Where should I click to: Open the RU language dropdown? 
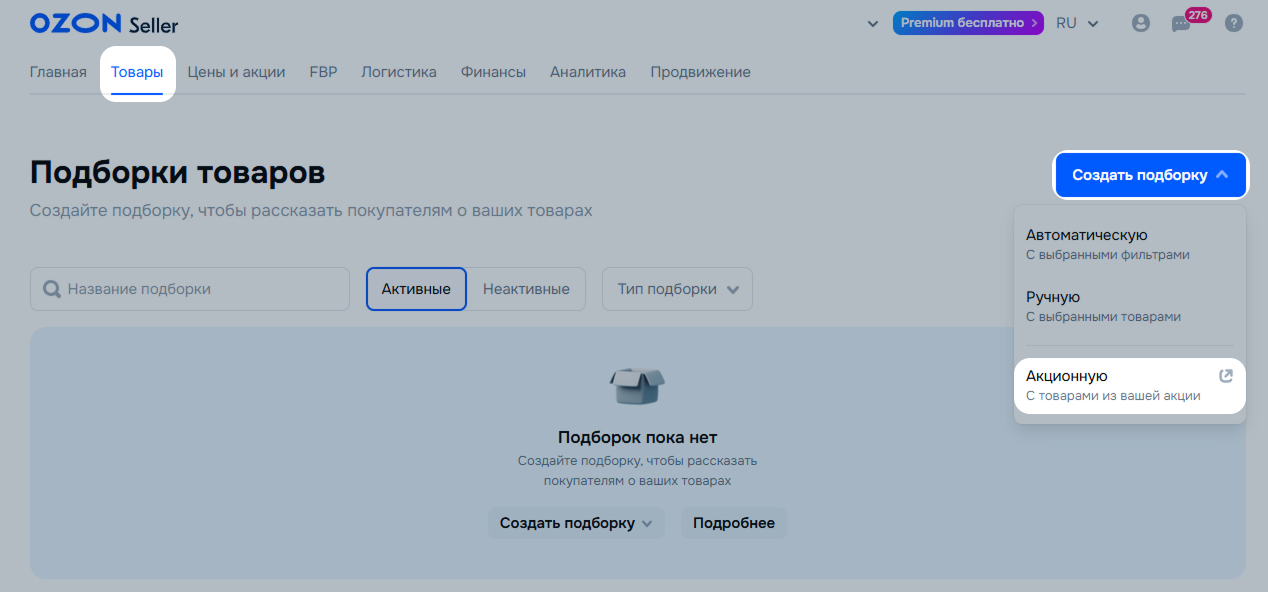point(1077,23)
